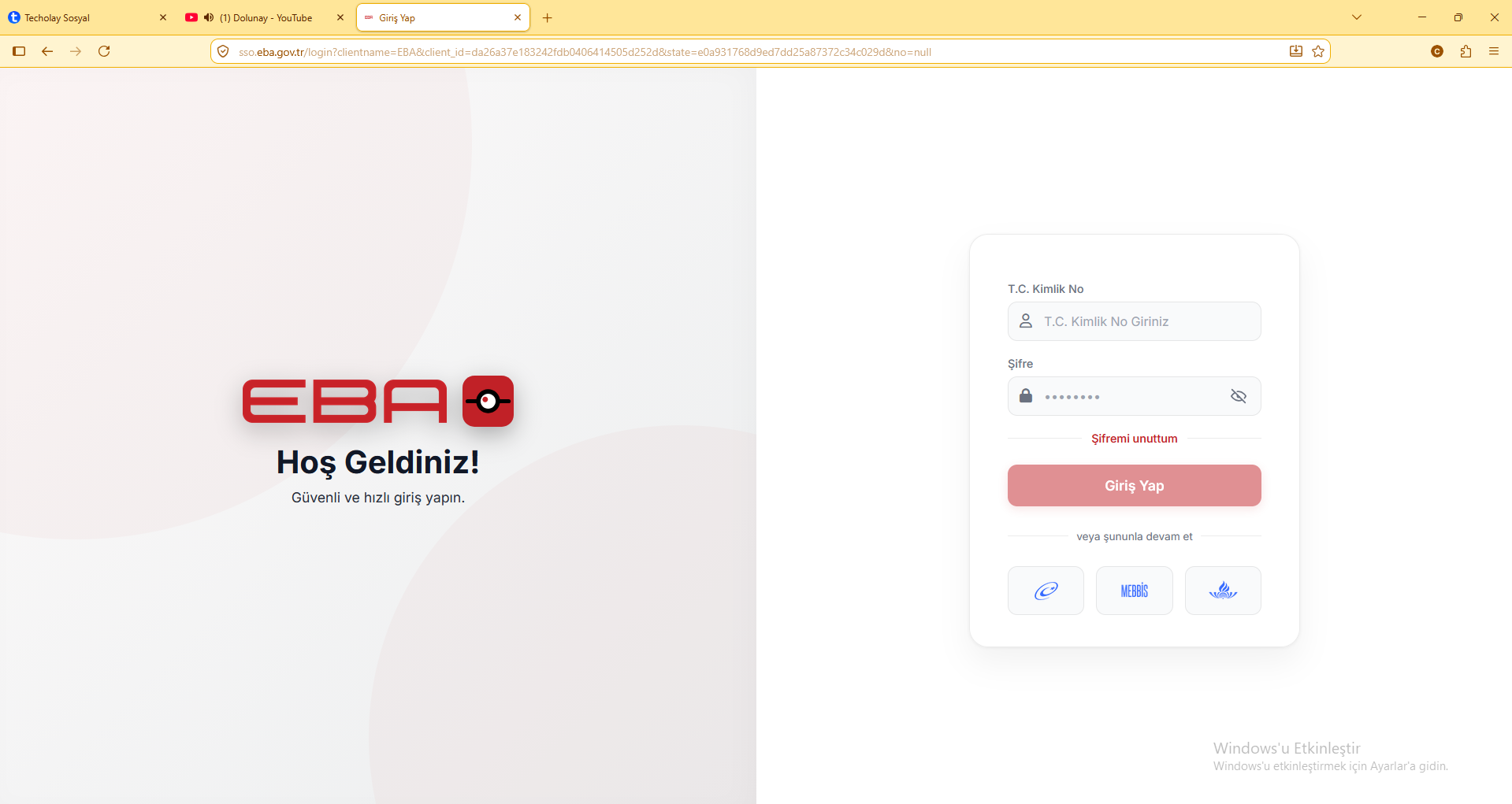Toggle password visibility eye icon
The height and width of the screenshot is (804, 1512).
point(1239,396)
